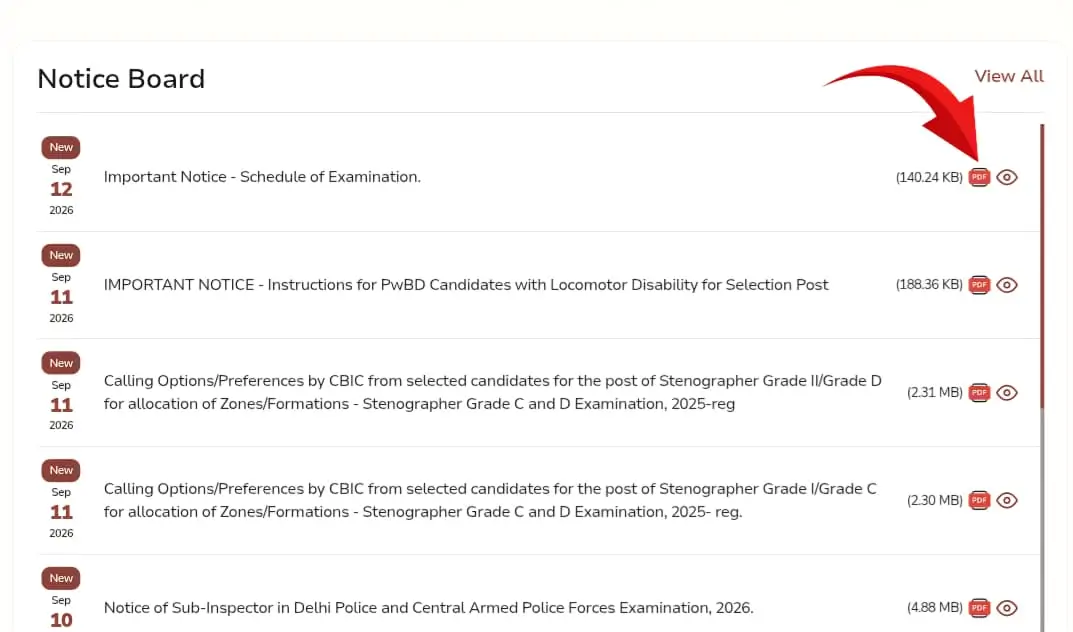The width and height of the screenshot is (1073, 632).
Task: Open Sub-Inspector in Delhi Police Examination 2026 notice
Action: pyautogui.click(x=428, y=607)
